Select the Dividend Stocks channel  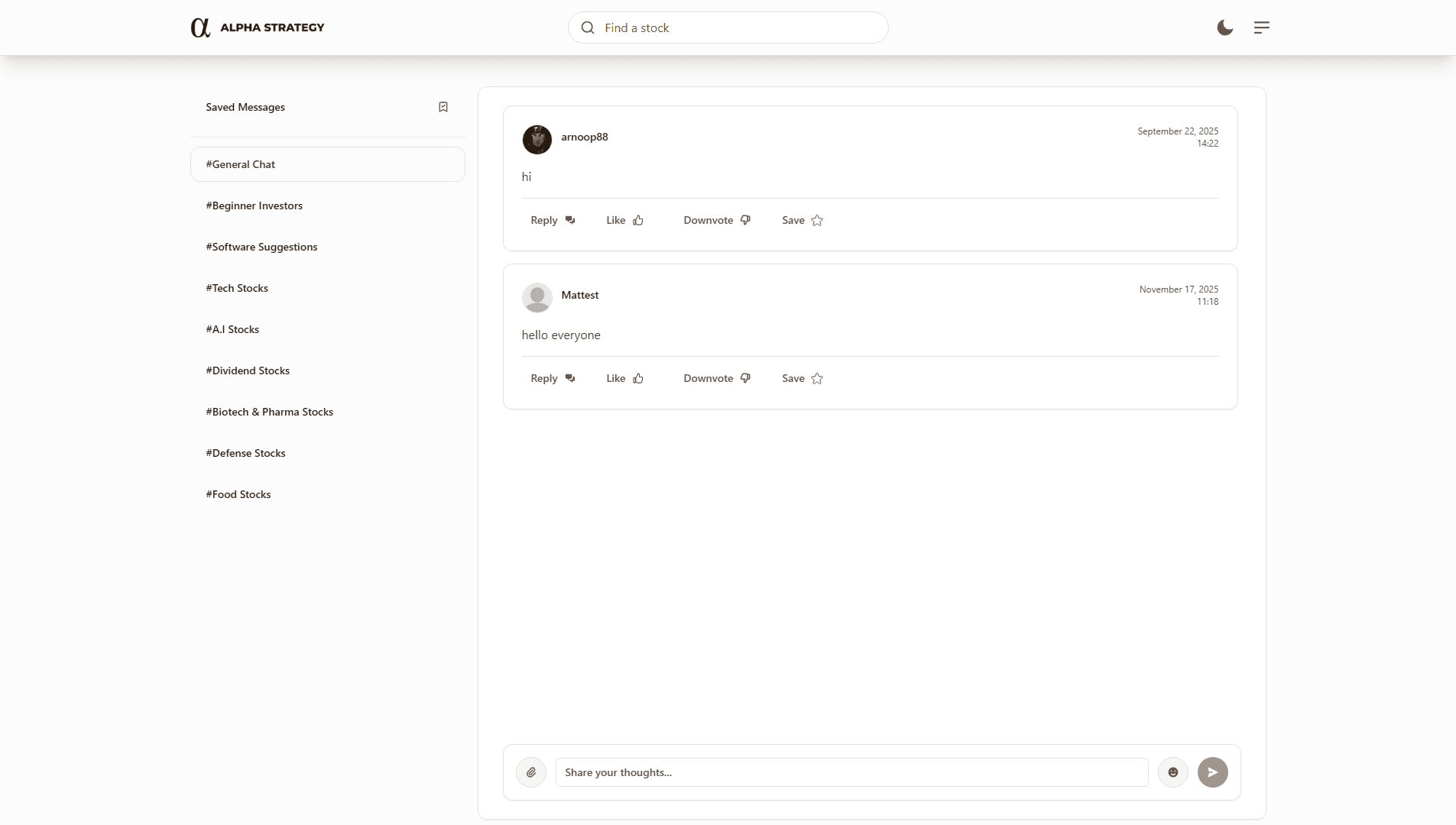[247, 370]
